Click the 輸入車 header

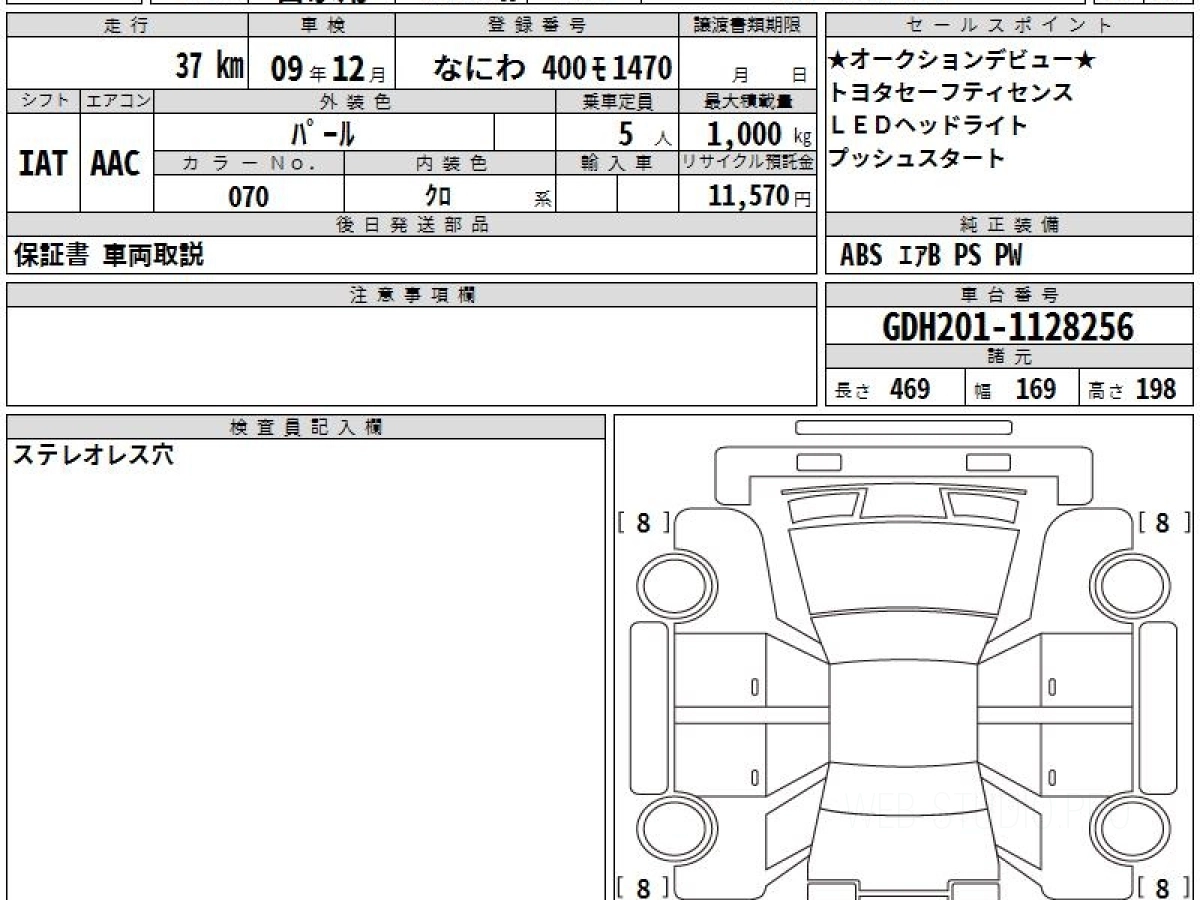tap(617, 164)
